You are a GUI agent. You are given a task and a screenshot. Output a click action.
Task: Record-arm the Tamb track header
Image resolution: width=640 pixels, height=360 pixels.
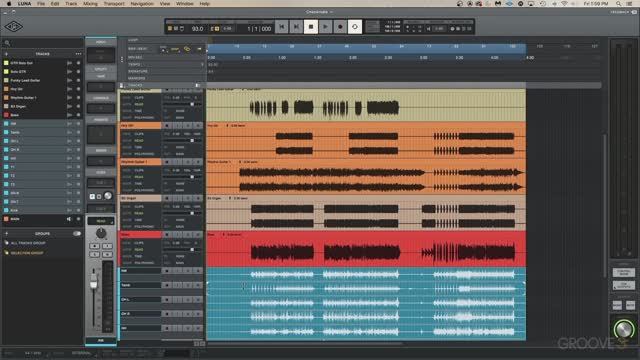166,285
